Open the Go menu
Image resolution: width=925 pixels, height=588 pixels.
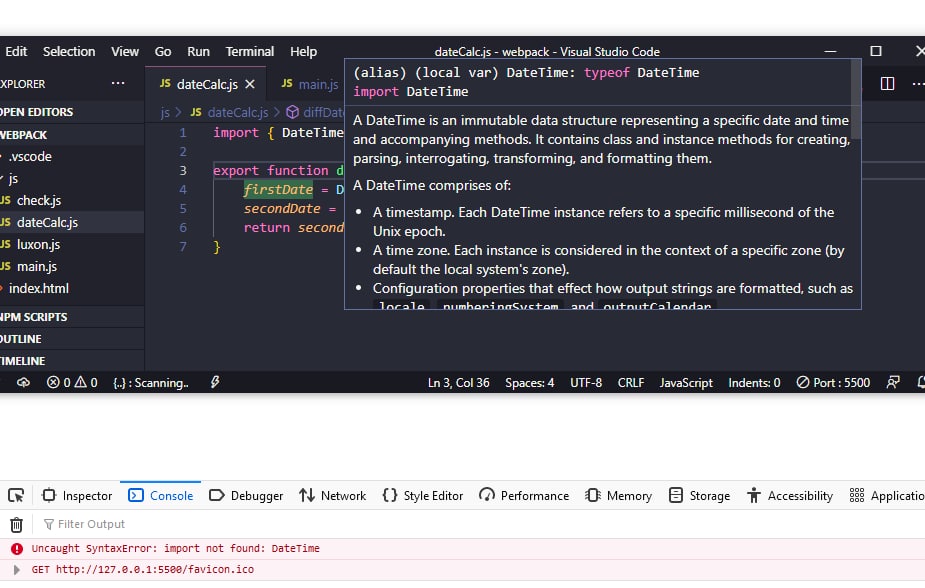click(163, 51)
